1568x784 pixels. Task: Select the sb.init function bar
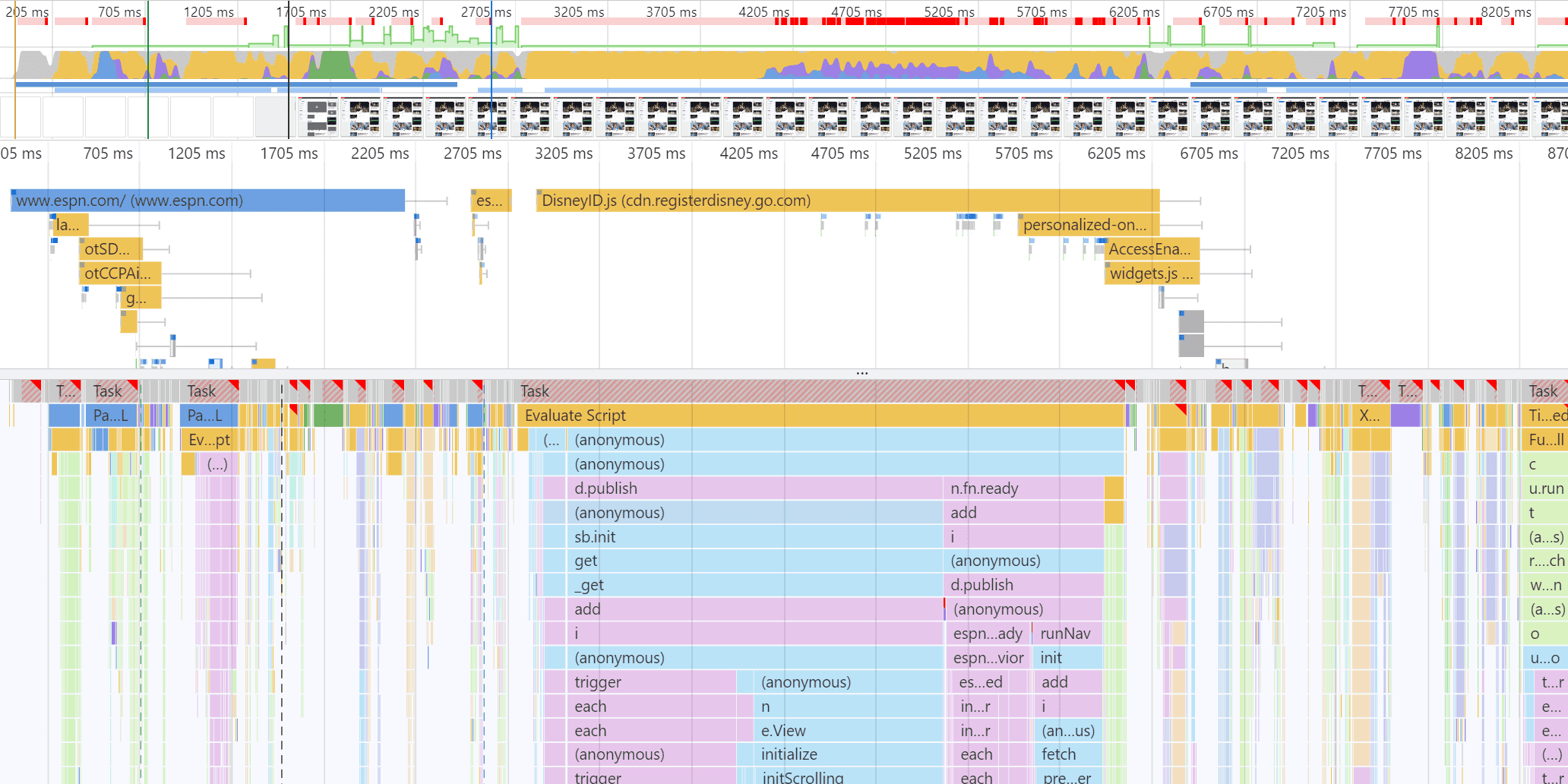(x=754, y=537)
